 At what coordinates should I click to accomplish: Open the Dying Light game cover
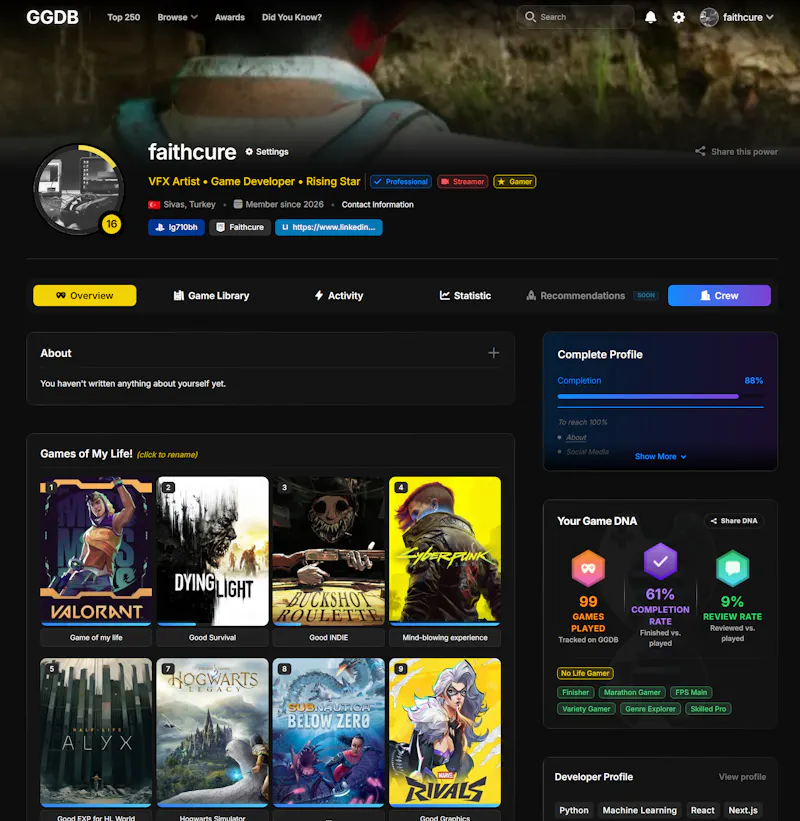pos(213,550)
